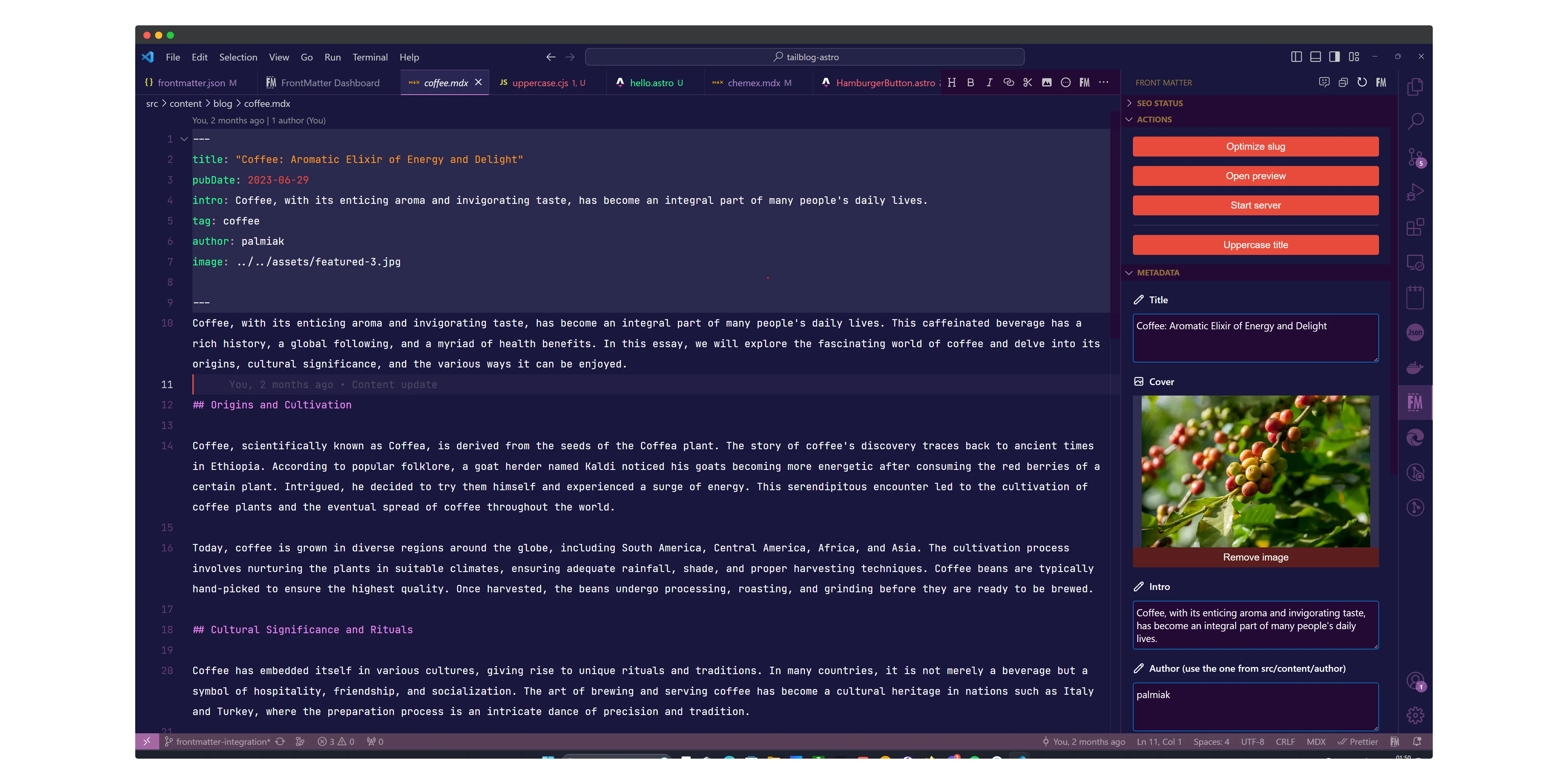Insert a hyperlink with the link icon

1008,83
